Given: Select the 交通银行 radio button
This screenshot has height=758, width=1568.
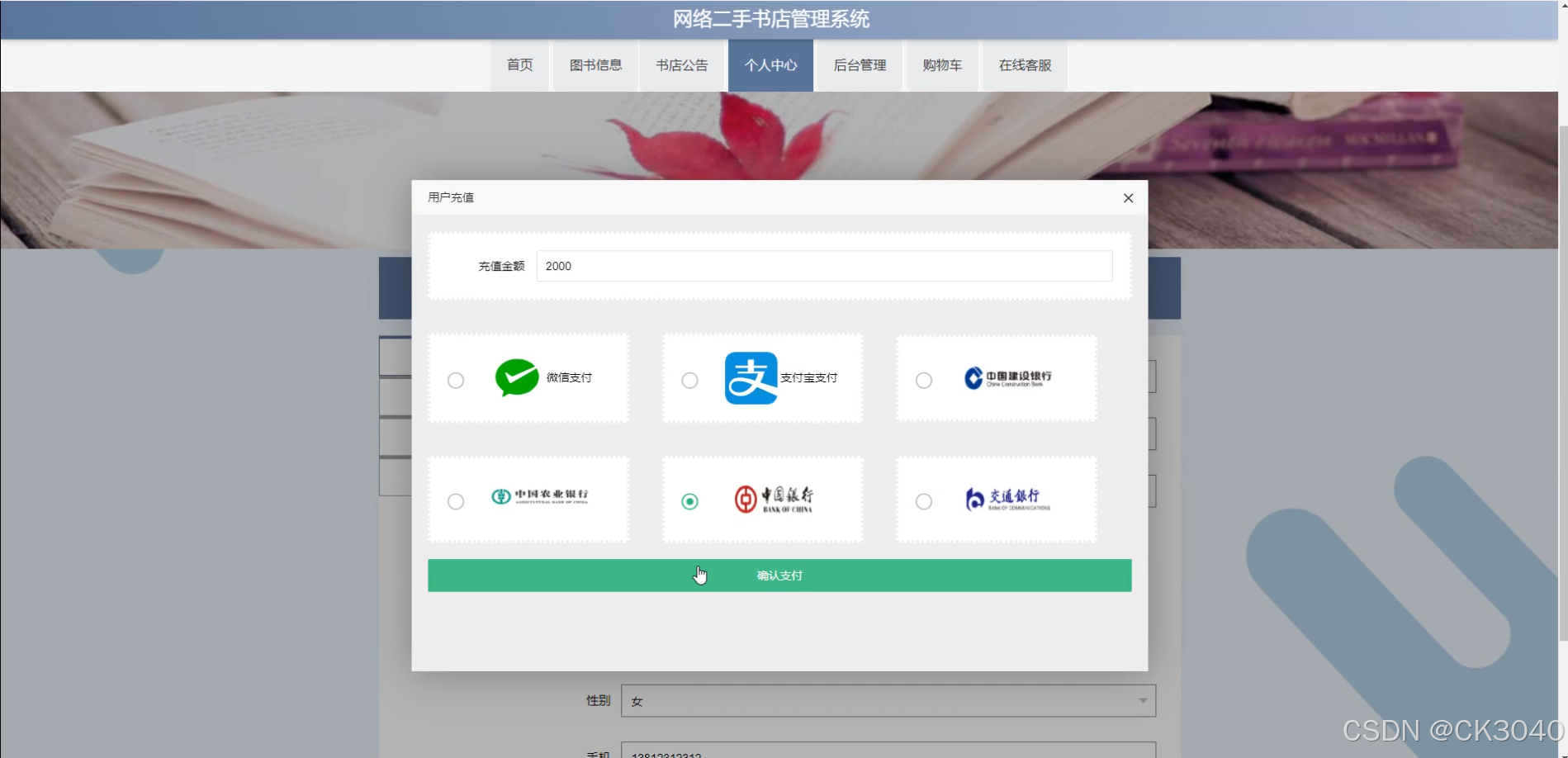Looking at the screenshot, I should click(924, 502).
